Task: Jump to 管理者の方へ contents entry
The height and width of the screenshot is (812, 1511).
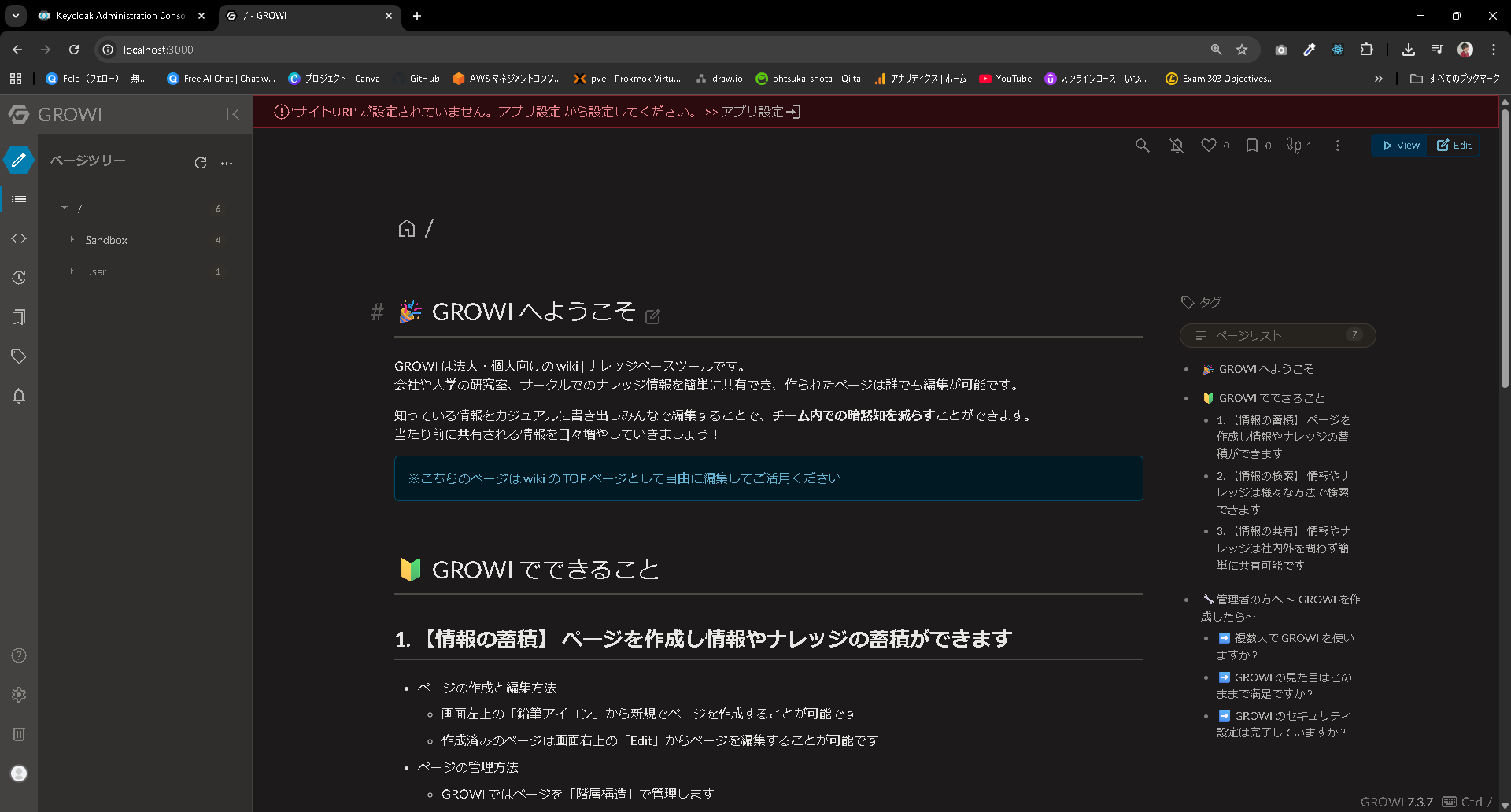Action: tap(1280, 607)
